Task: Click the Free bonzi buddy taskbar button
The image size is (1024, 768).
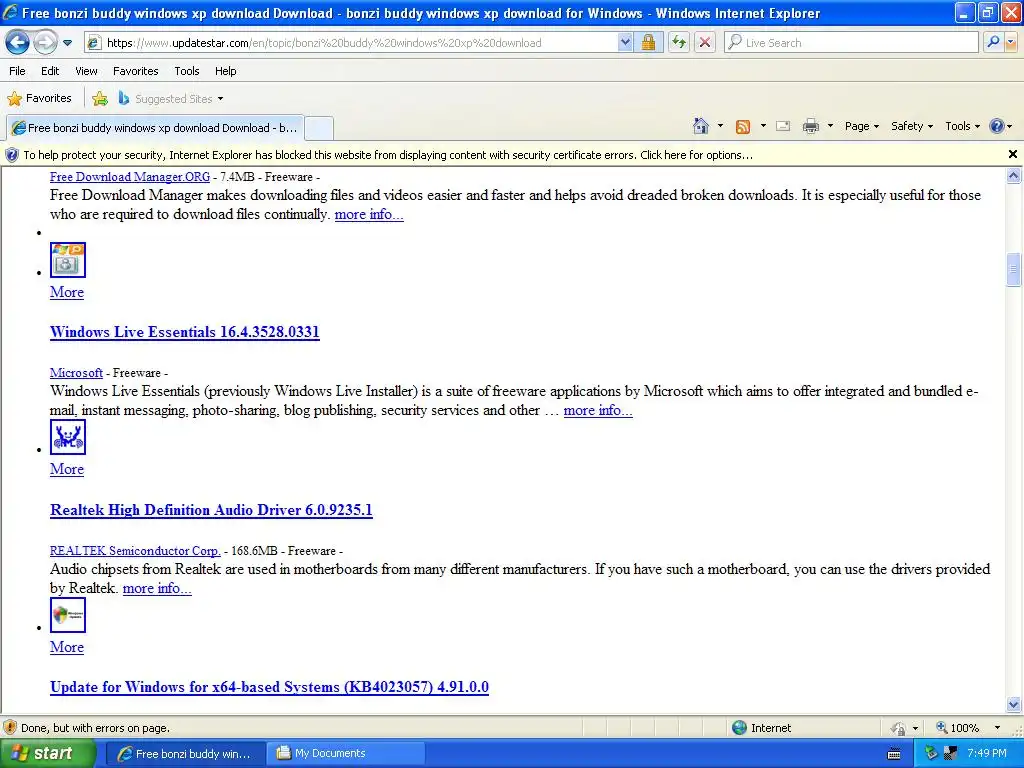Action: (185, 753)
